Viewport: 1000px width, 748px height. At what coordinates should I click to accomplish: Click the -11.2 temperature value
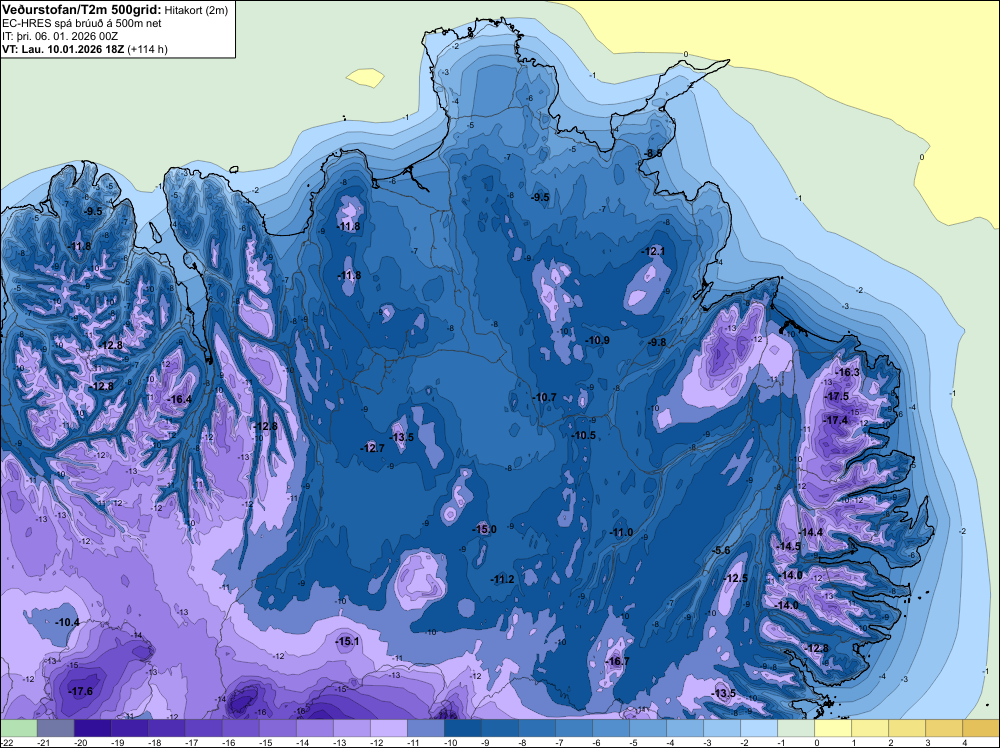click(x=503, y=579)
